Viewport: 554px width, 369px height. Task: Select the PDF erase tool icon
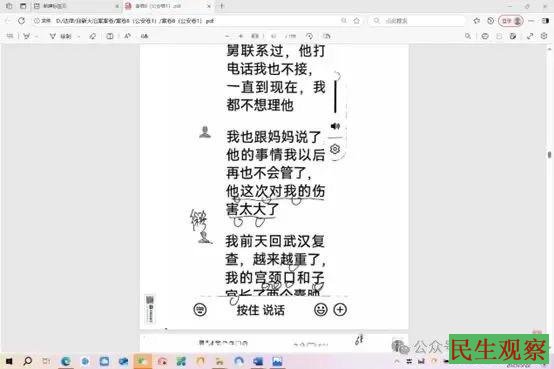pyautogui.click(x=93, y=36)
